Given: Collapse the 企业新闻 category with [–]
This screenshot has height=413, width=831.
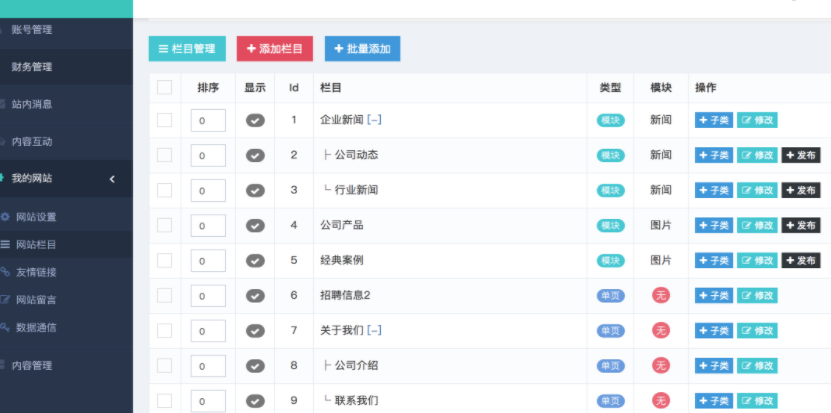Looking at the screenshot, I should [374, 120].
